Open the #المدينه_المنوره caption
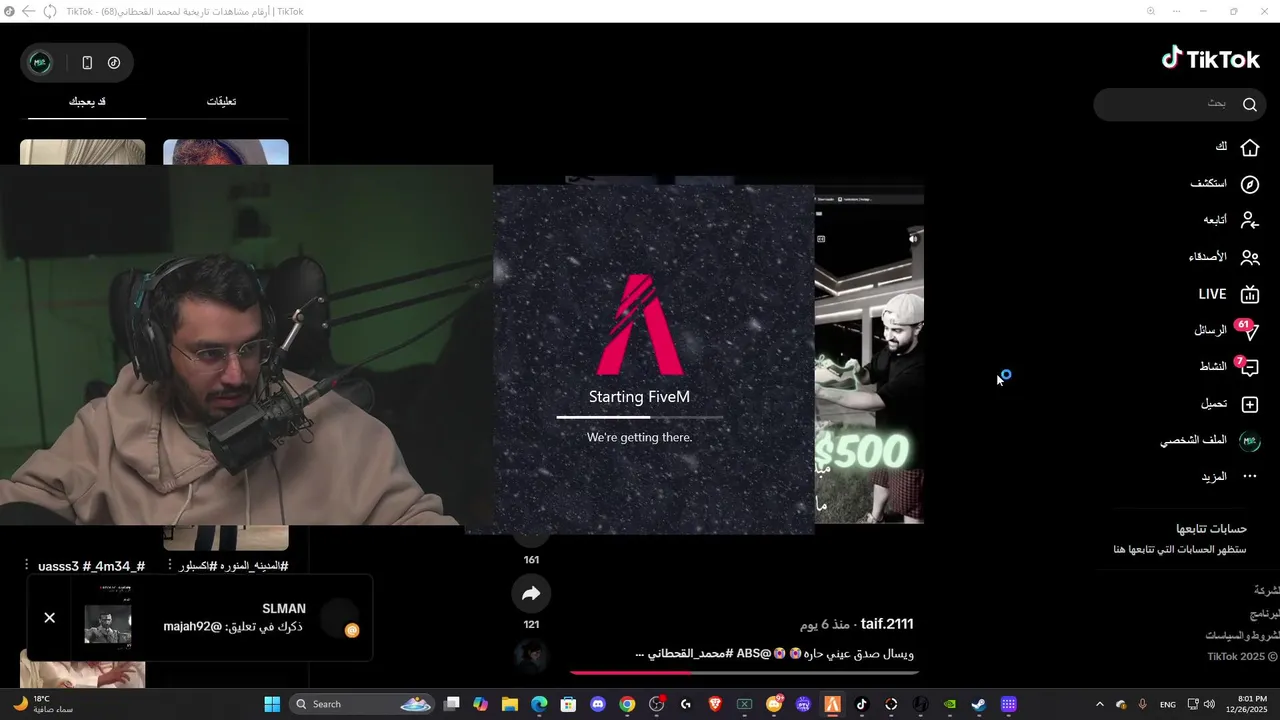 (x=234, y=566)
